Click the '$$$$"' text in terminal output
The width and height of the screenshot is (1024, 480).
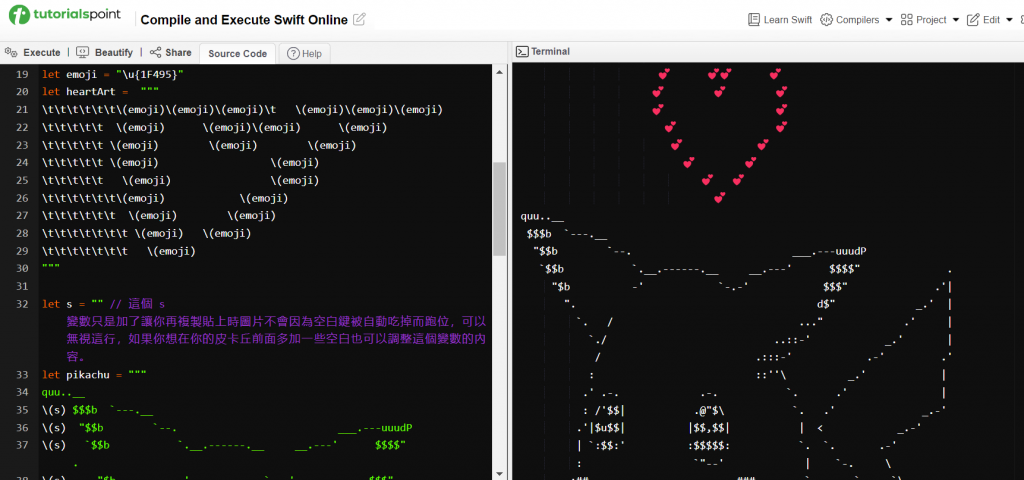844,268
